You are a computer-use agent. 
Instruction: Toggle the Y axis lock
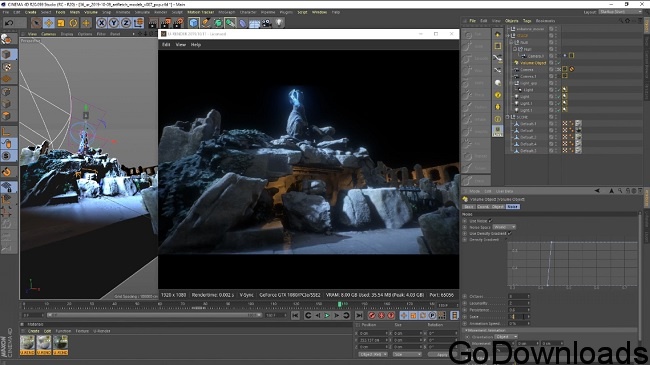(114, 23)
